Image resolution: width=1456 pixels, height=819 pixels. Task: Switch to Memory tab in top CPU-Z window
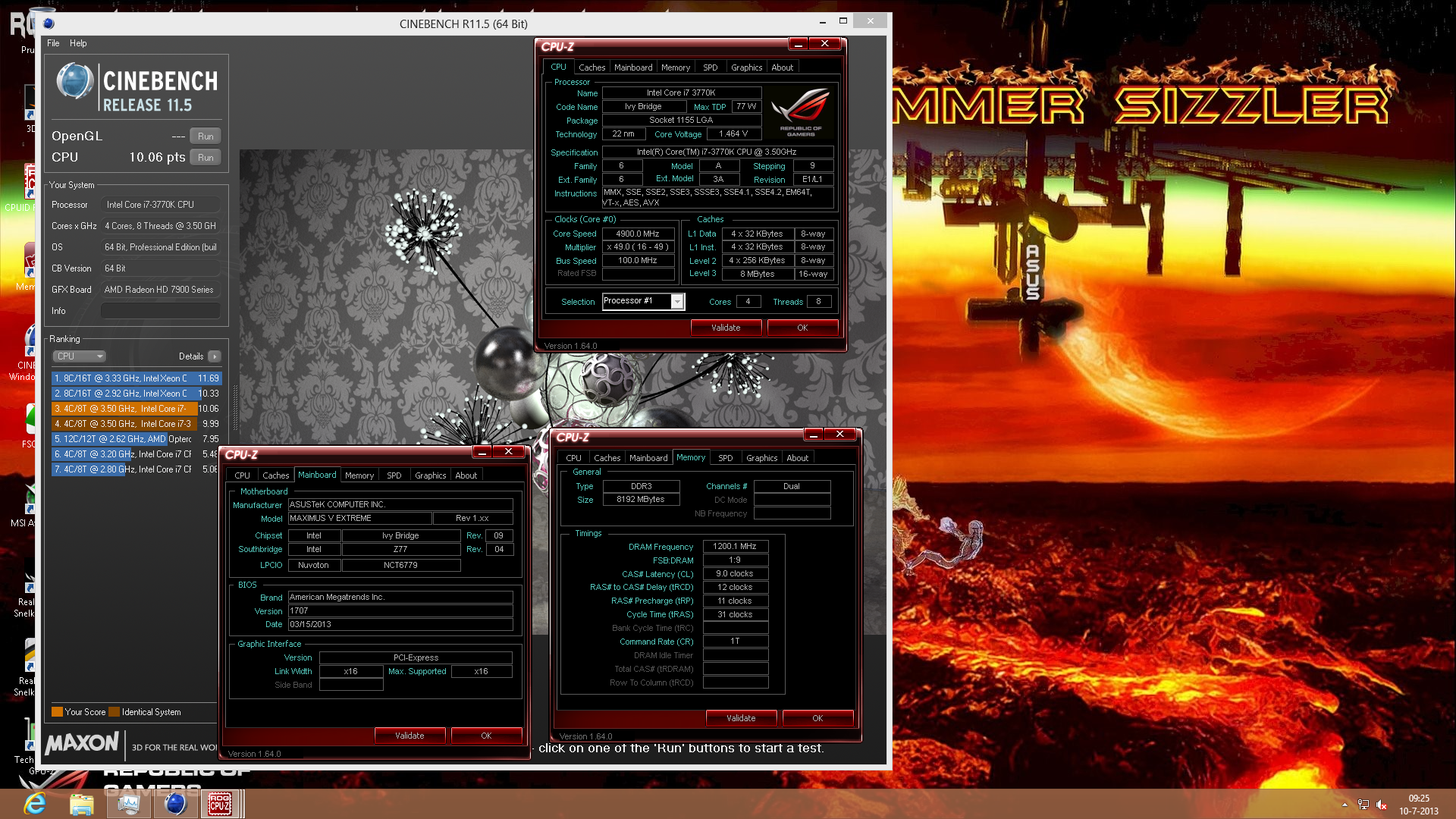click(x=676, y=67)
